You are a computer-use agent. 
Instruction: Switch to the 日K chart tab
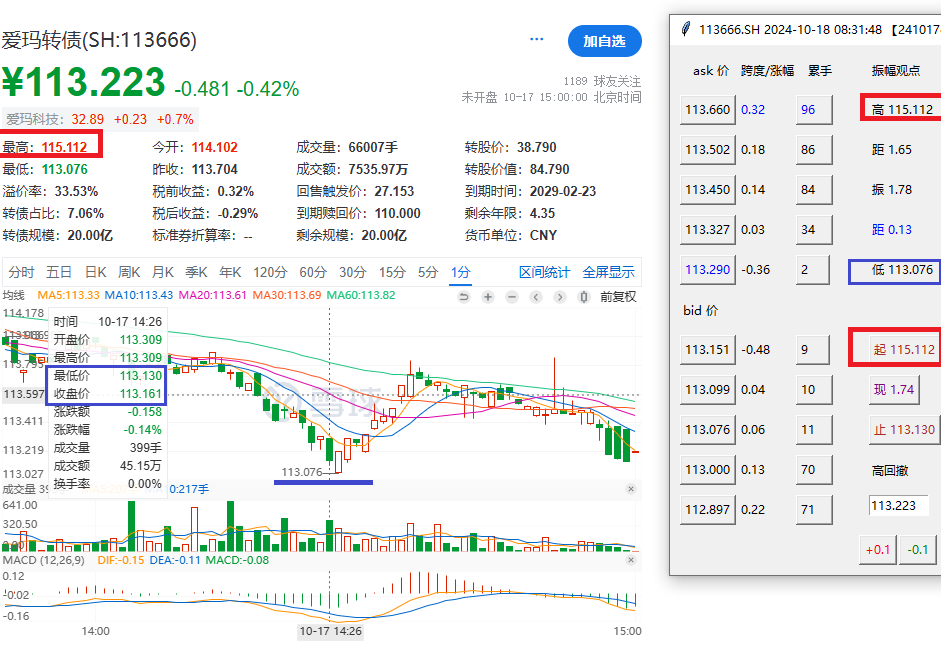(95, 272)
